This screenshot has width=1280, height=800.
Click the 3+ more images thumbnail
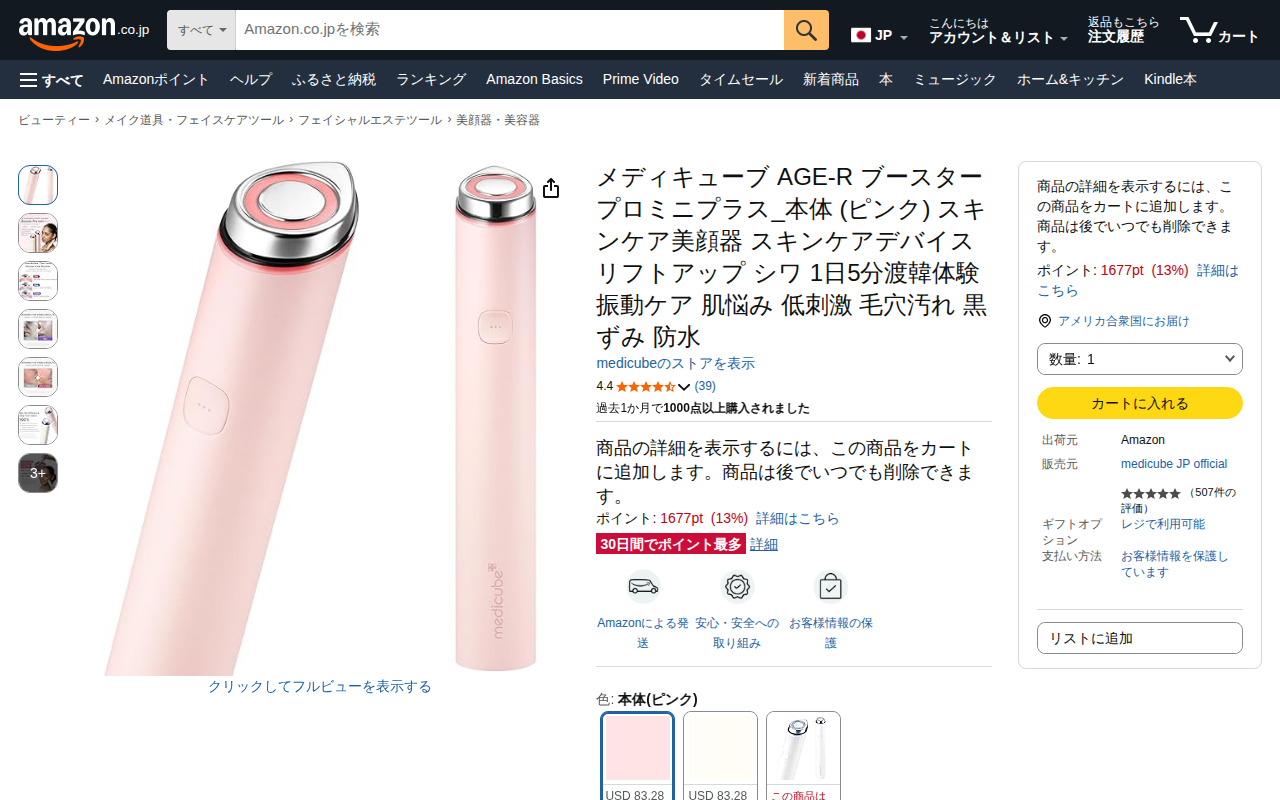pos(38,473)
